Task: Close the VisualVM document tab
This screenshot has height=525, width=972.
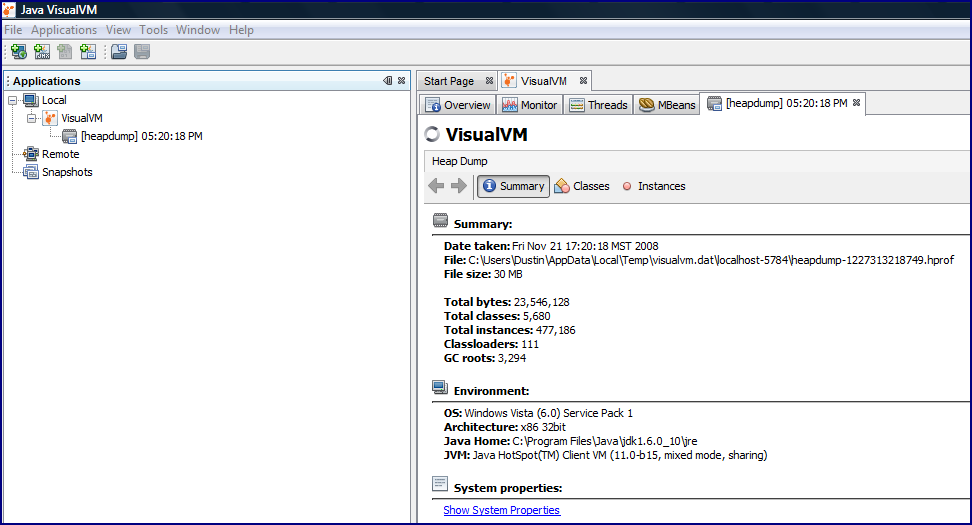Action: coord(583,81)
